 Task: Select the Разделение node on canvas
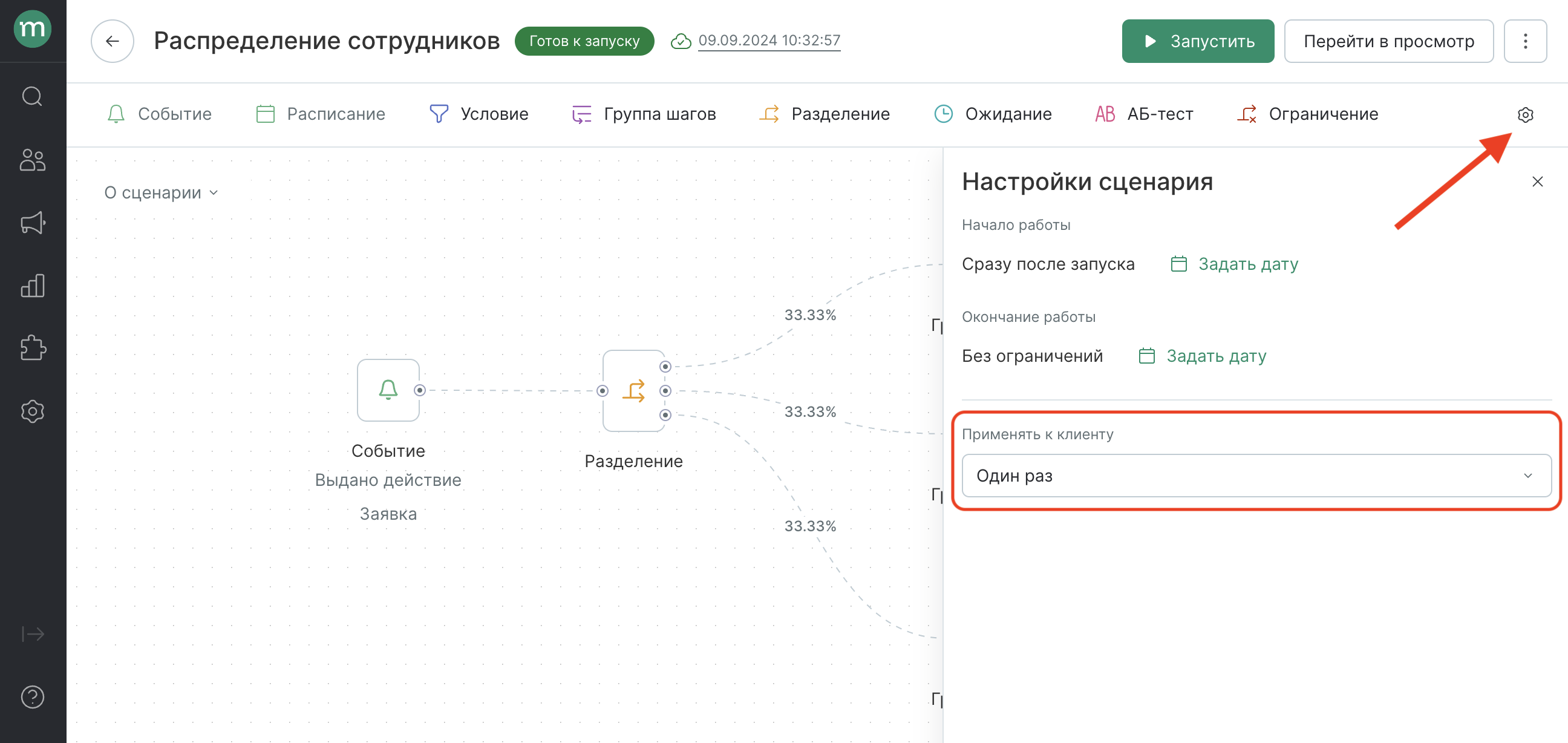click(x=633, y=390)
